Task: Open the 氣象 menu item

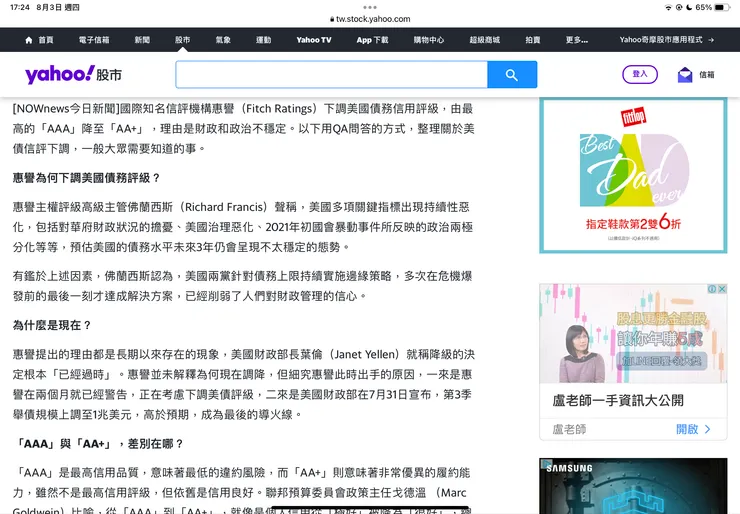Action: pyautogui.click(x=223, y=40)
